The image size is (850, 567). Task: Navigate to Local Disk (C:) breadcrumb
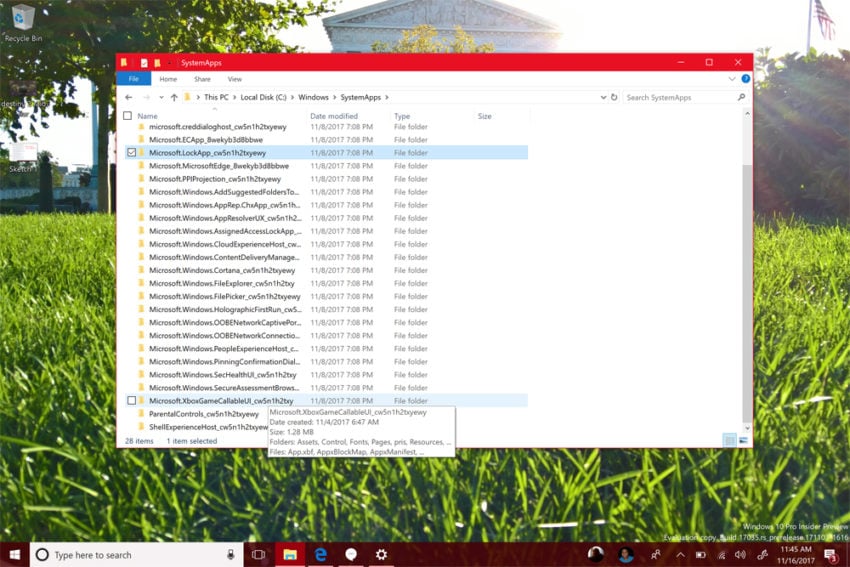click(263, 98)
